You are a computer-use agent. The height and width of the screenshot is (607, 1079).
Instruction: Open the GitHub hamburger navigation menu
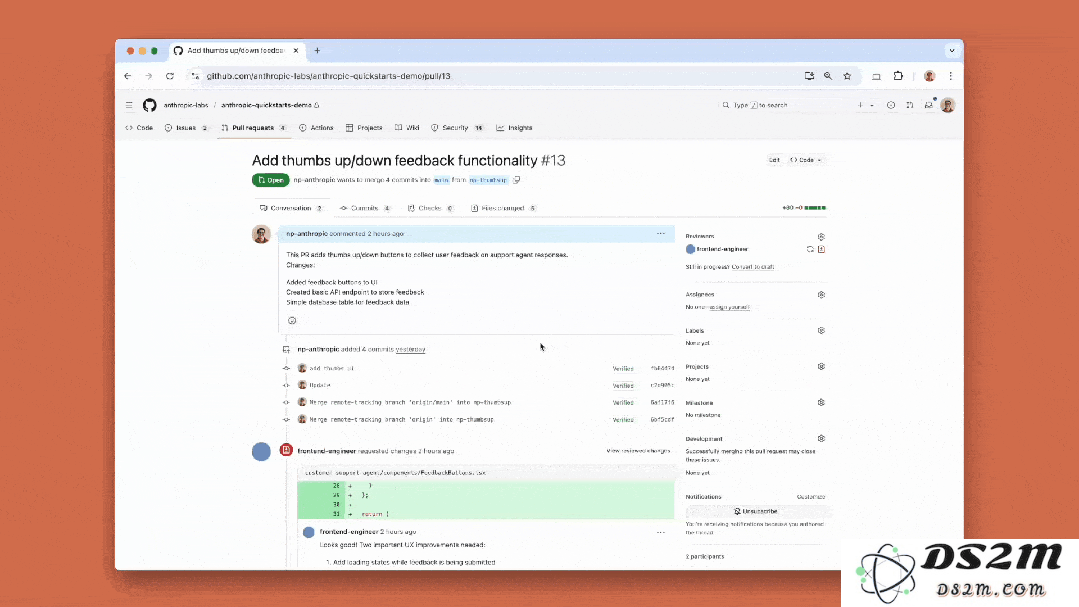point(129,105)
